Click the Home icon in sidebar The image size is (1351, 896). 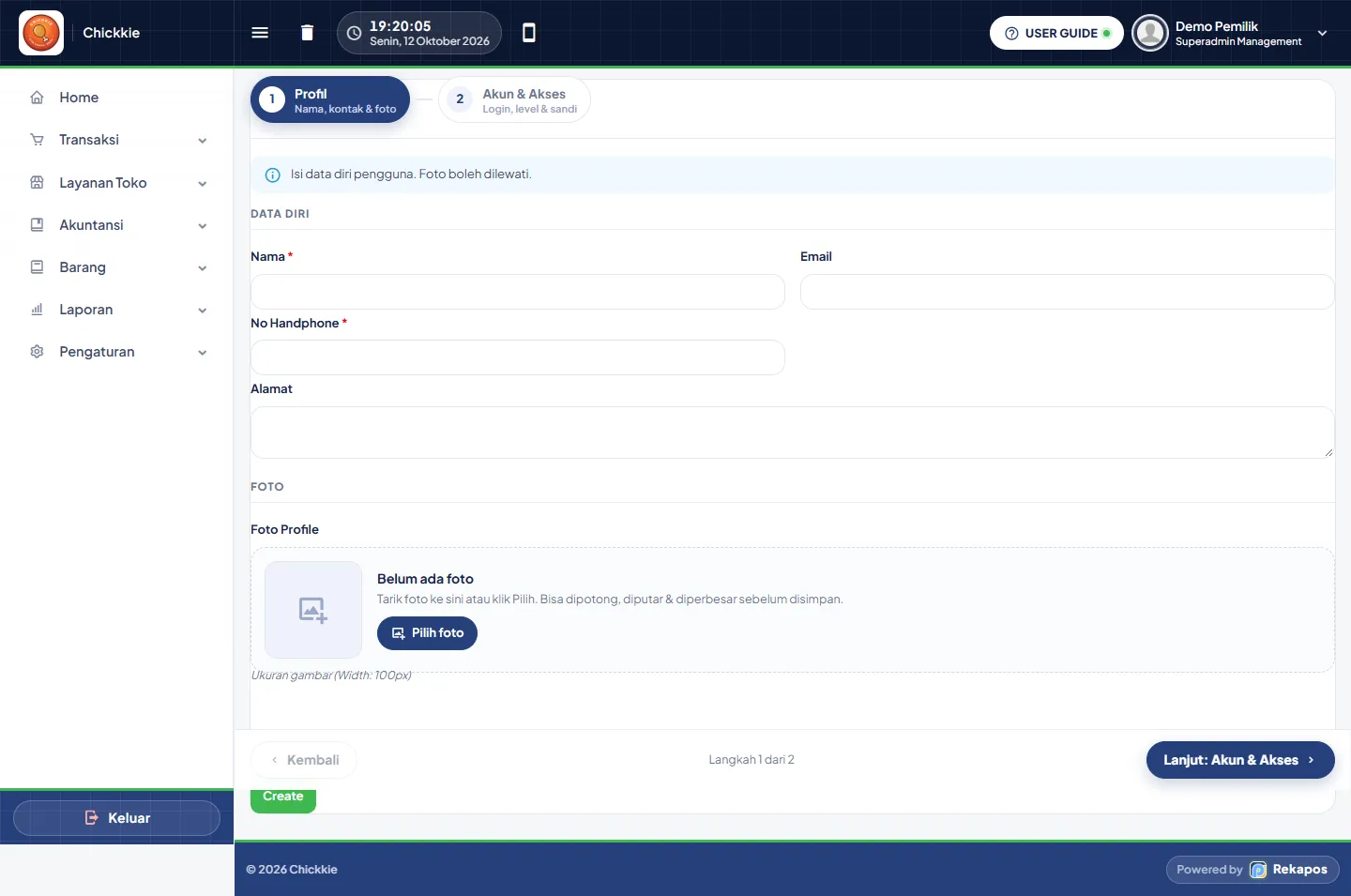pos(38,98)
